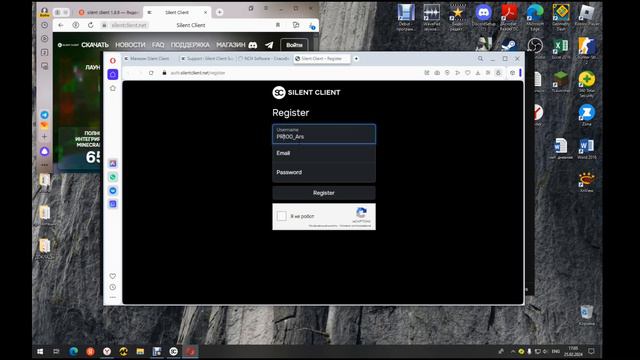Focus the Username input field
This screenshot has width=640, height=360.
[x=324, y=134]
